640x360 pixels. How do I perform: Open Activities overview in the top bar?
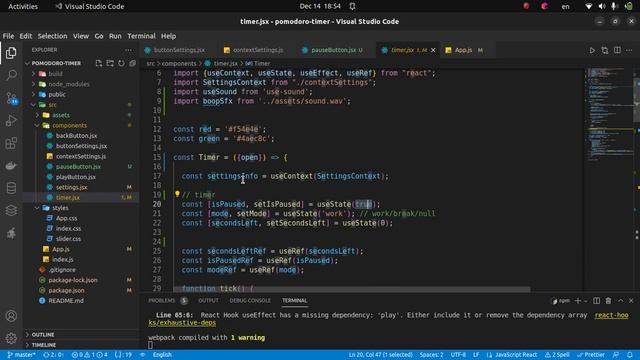23,6
